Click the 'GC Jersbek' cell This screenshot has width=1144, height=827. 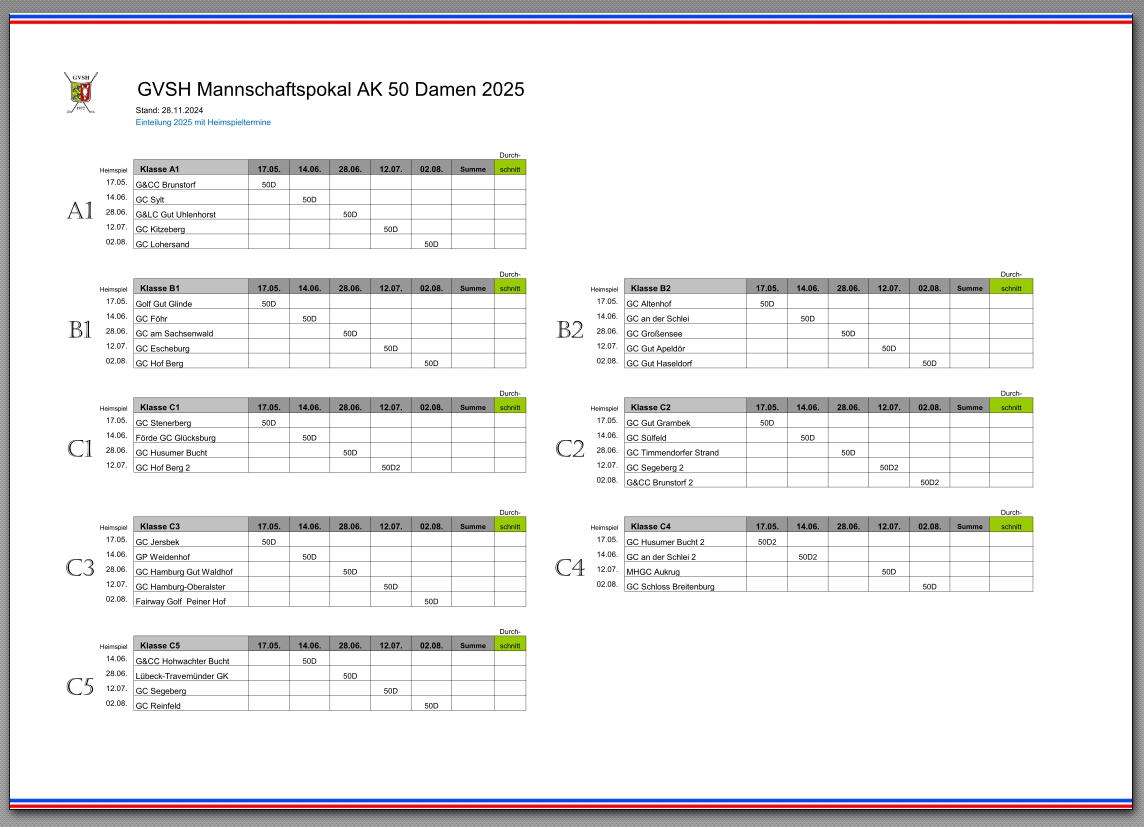191,541
